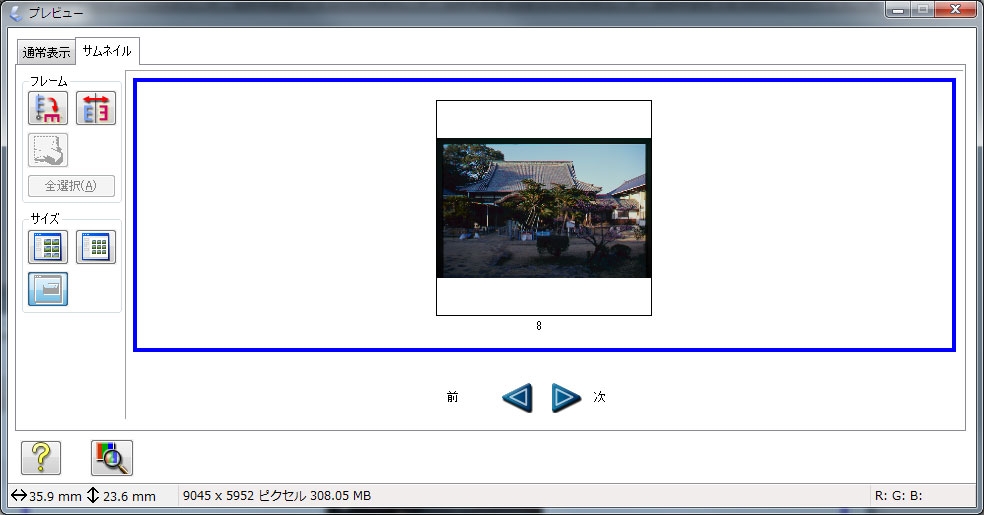Switch to the サムネイル tab
This screenshot has height=515, width=984.
107,51
